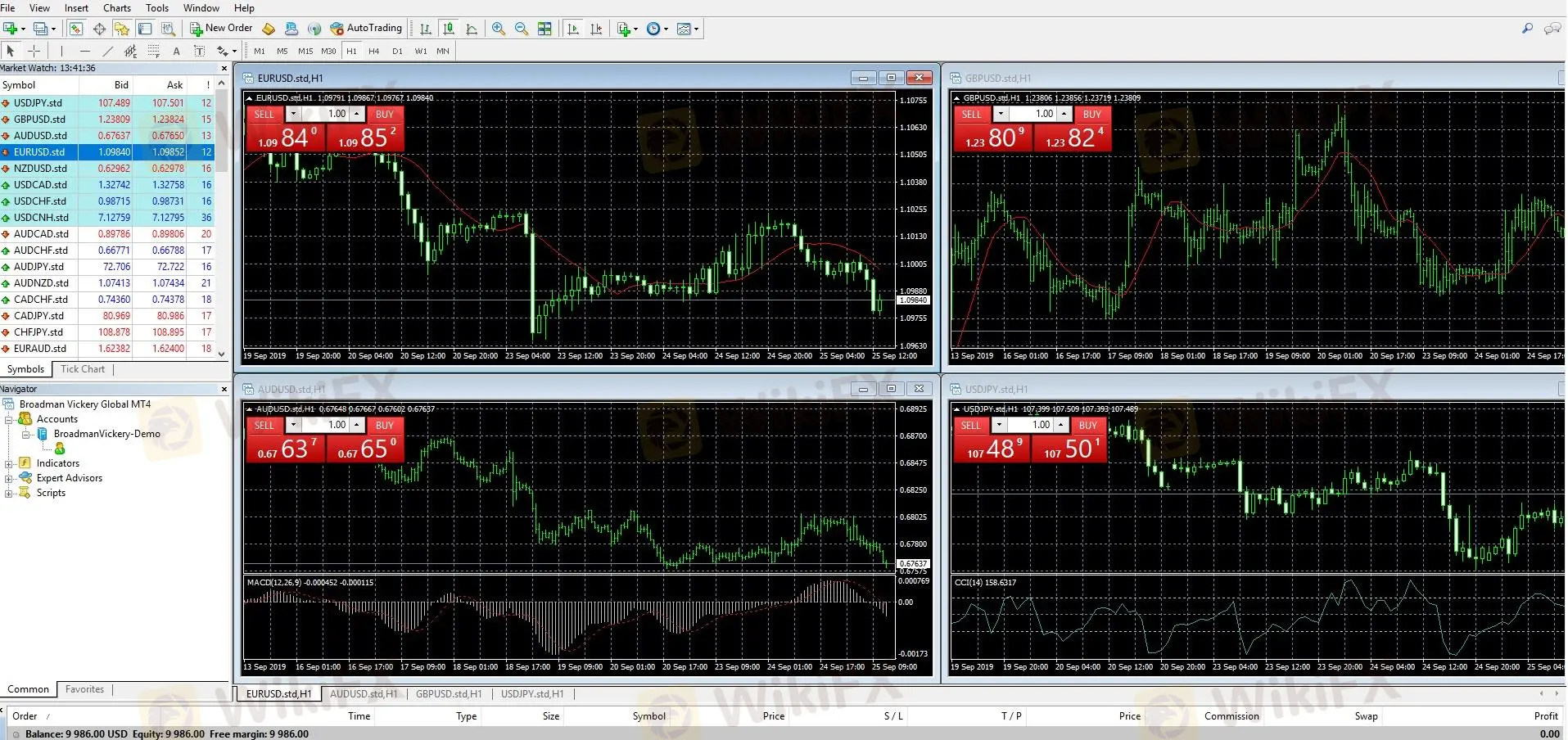Toggle the AutoTrading button
The height and width of the screenshot is (740, 1568).
point(366,28)
